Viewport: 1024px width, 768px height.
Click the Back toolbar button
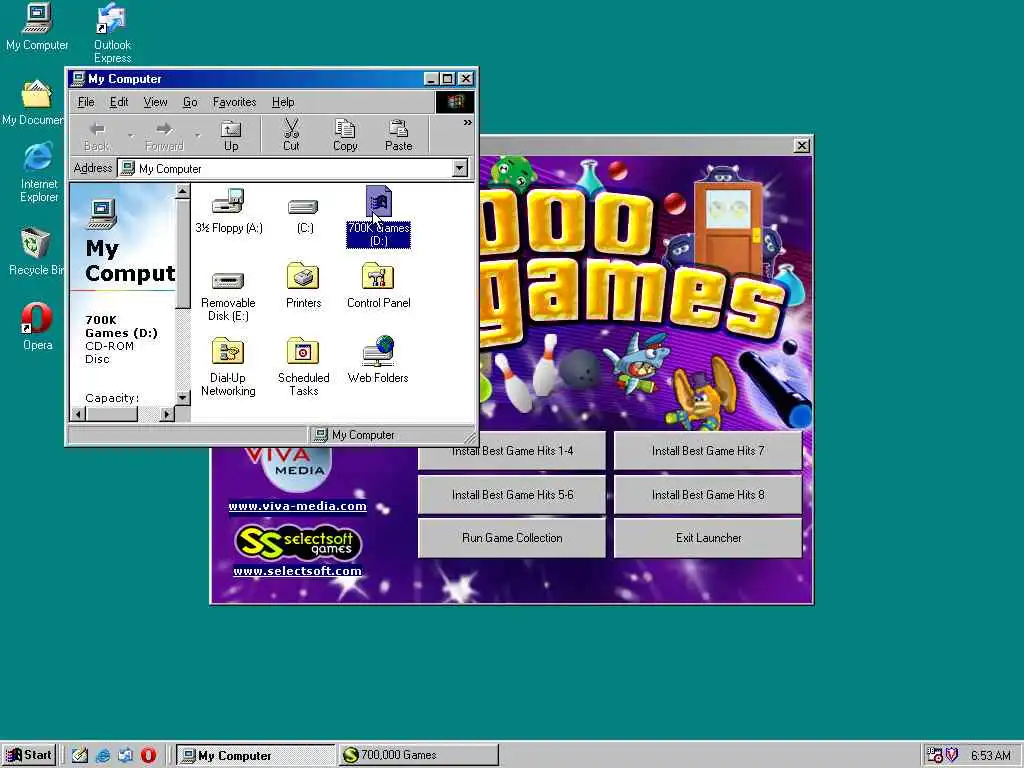[x=97, y=136]
